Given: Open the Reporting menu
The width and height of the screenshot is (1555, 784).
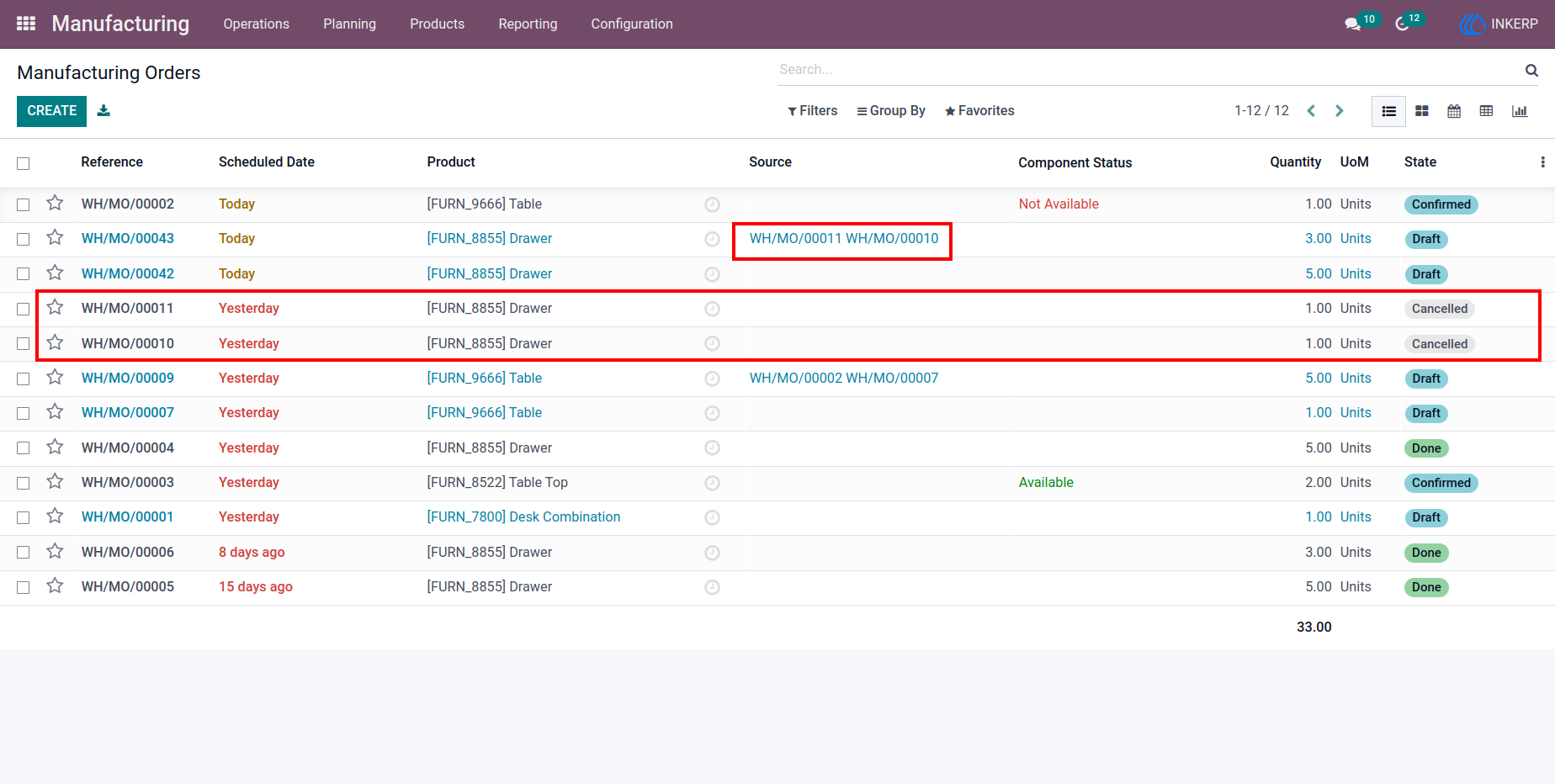Looking at the screenshot, I should (528, 24).
